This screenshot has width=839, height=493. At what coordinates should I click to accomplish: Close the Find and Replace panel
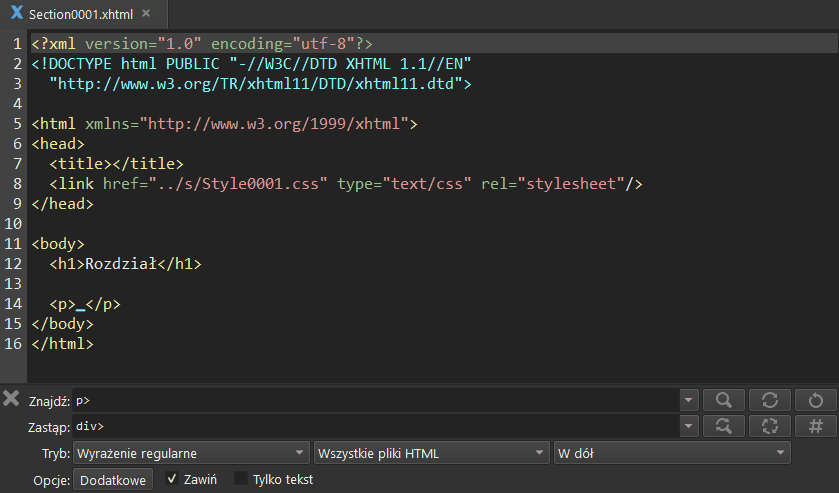click(11, 399)
